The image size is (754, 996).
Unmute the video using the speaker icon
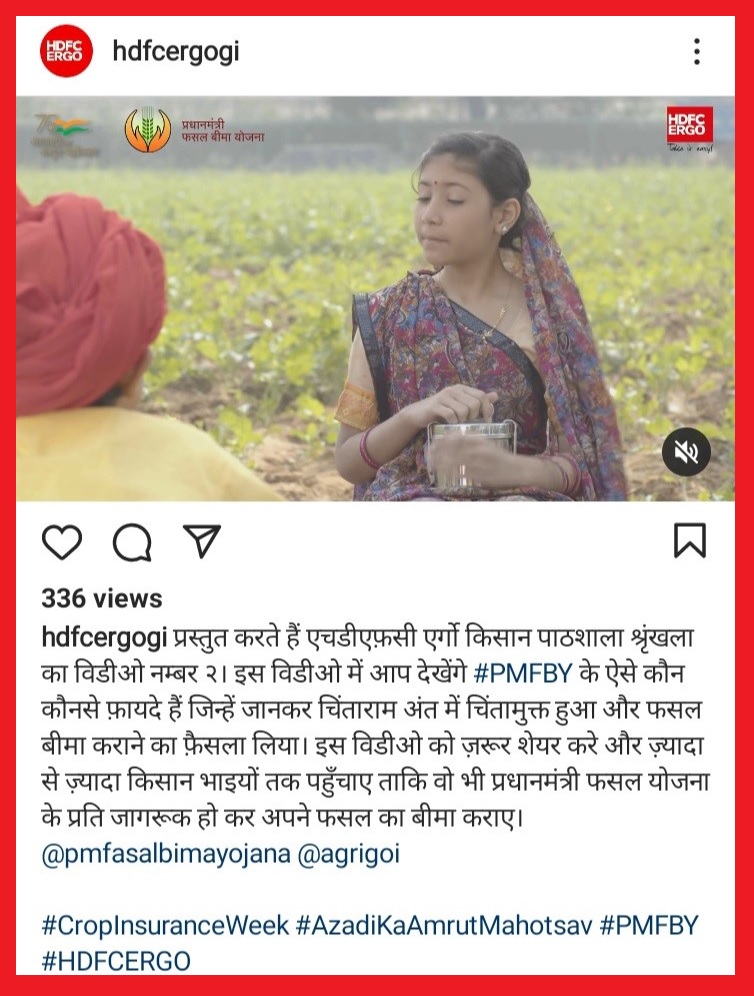coord(686,452)
